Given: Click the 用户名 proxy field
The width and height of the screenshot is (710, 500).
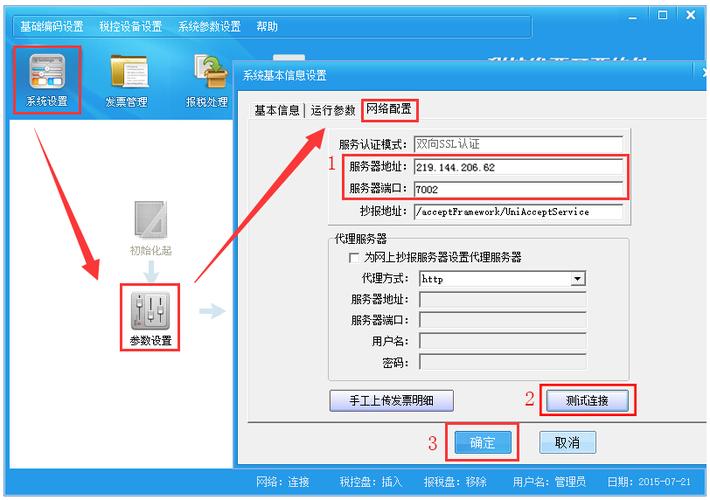Looking at the screenshot, I should click(x=503, y=341).
